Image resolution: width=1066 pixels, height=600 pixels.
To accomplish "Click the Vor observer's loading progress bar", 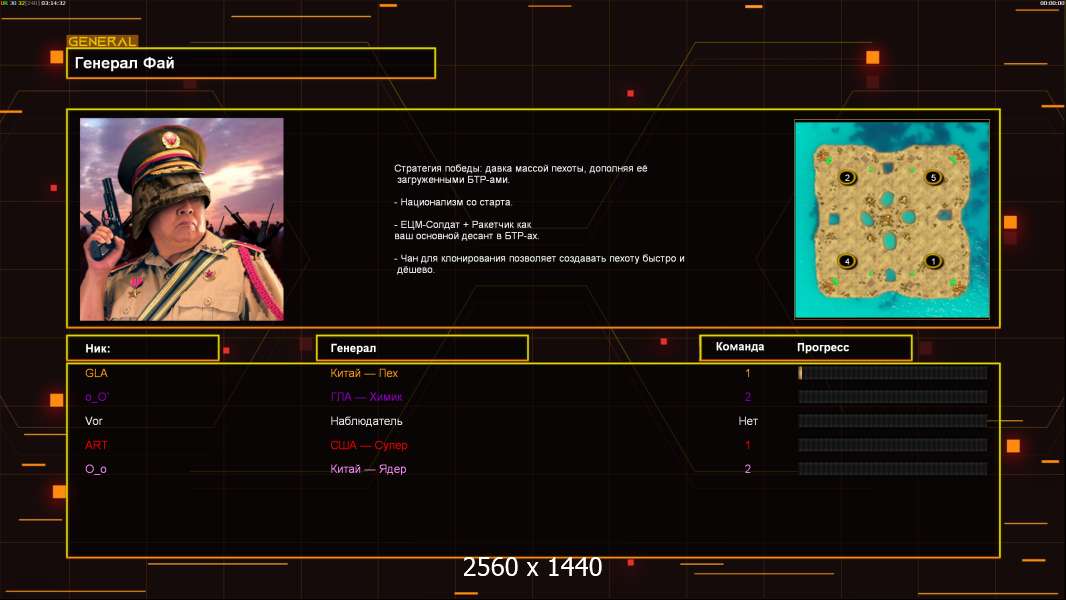I will click(x=893, y=421).
